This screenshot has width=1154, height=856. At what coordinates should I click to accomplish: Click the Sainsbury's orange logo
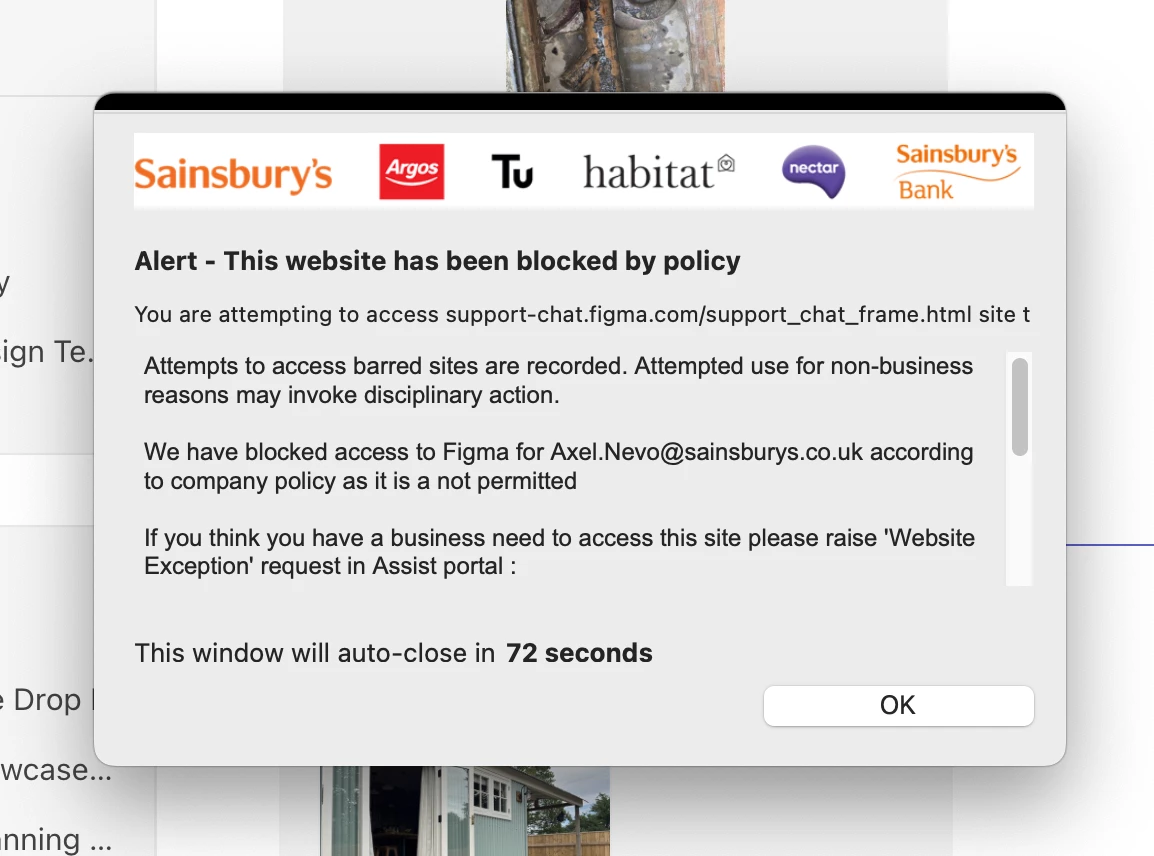point(233,174)
